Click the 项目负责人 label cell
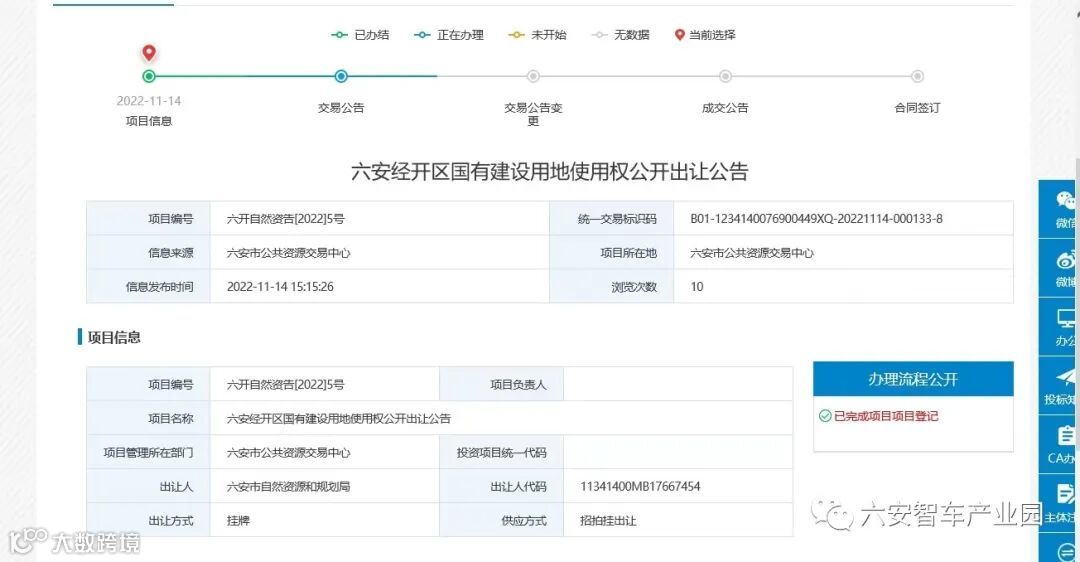Viewport: 1080px width, 562px height. [x=501, y=384]
